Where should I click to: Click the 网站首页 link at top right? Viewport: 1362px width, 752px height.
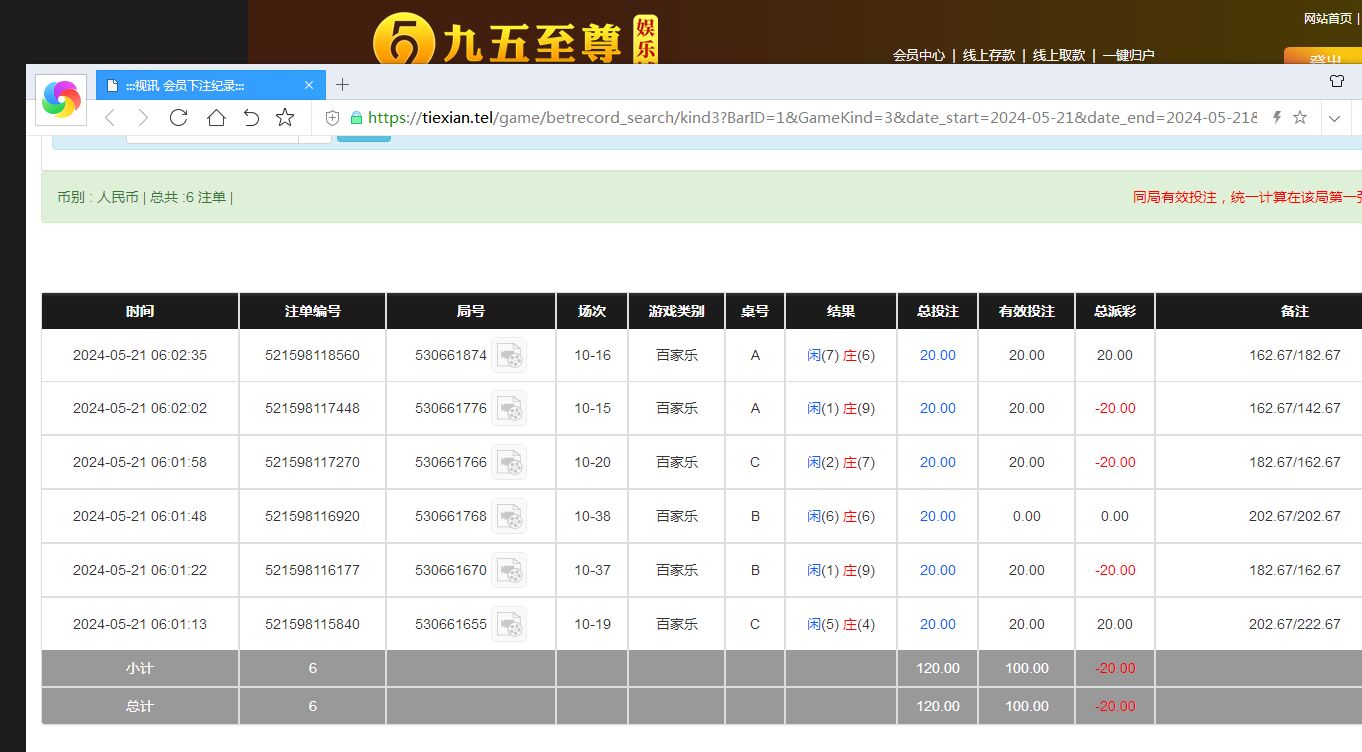(1327, 18)
